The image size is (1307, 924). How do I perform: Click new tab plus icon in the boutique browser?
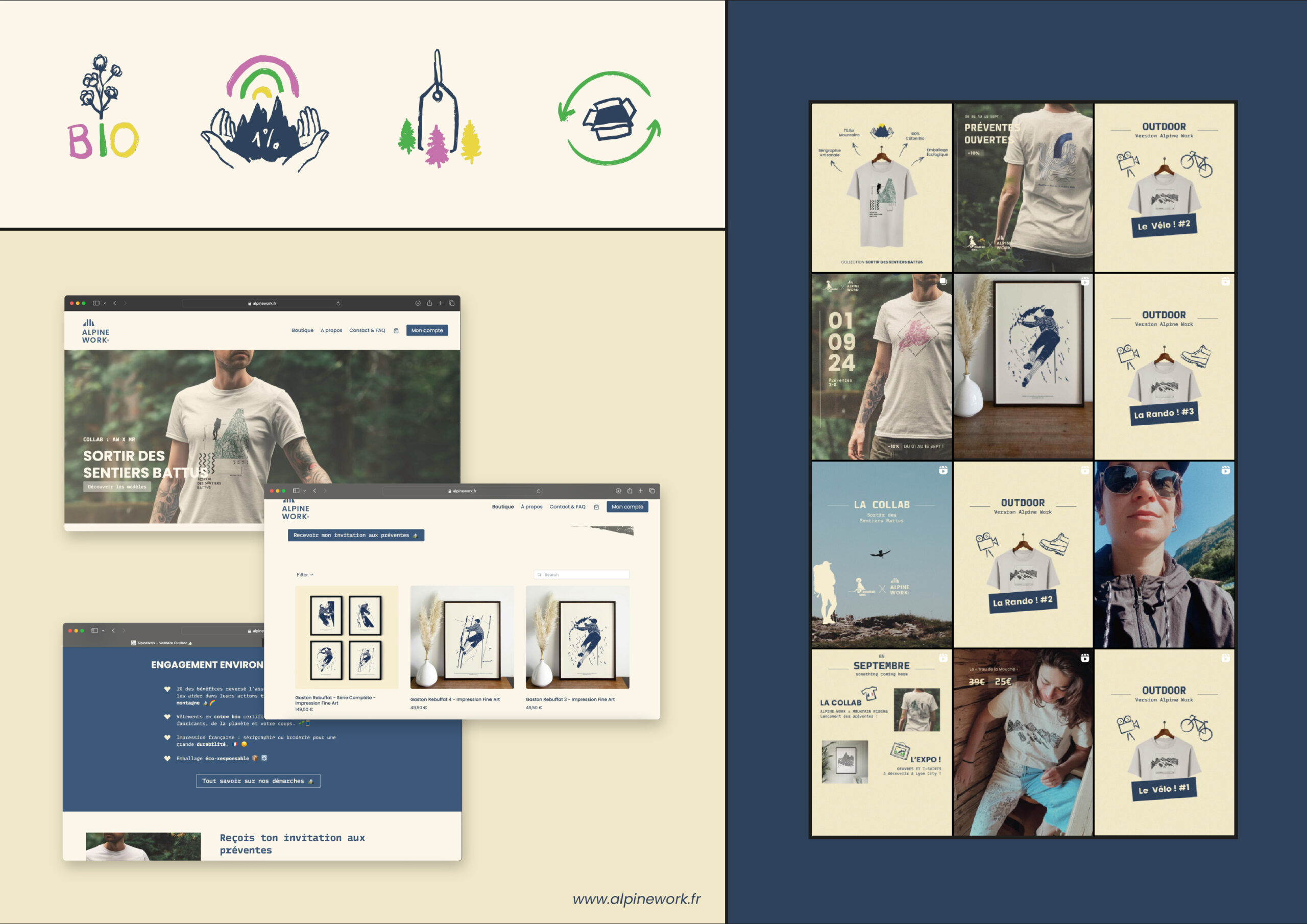640,491
